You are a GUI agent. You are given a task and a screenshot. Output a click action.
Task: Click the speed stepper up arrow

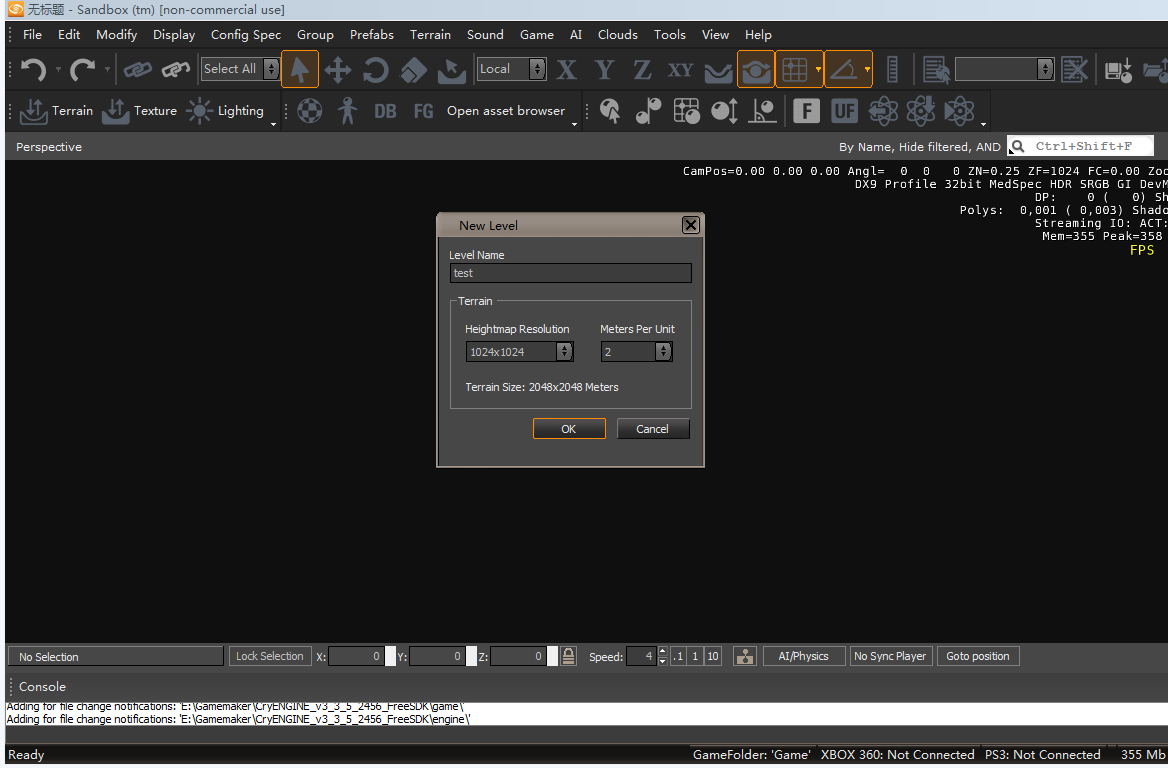662,652
